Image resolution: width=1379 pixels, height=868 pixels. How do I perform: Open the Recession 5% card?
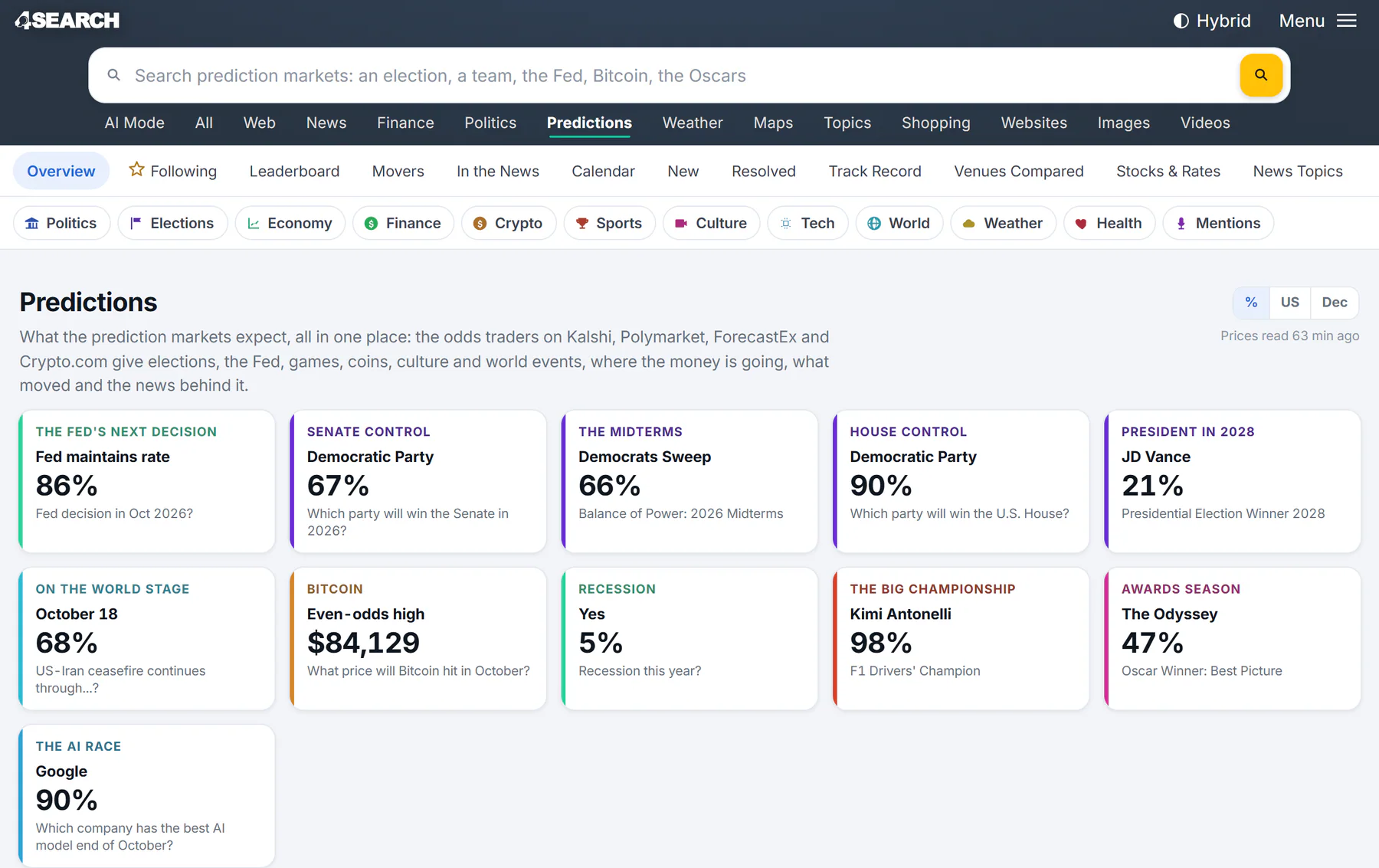coord(689,638)
